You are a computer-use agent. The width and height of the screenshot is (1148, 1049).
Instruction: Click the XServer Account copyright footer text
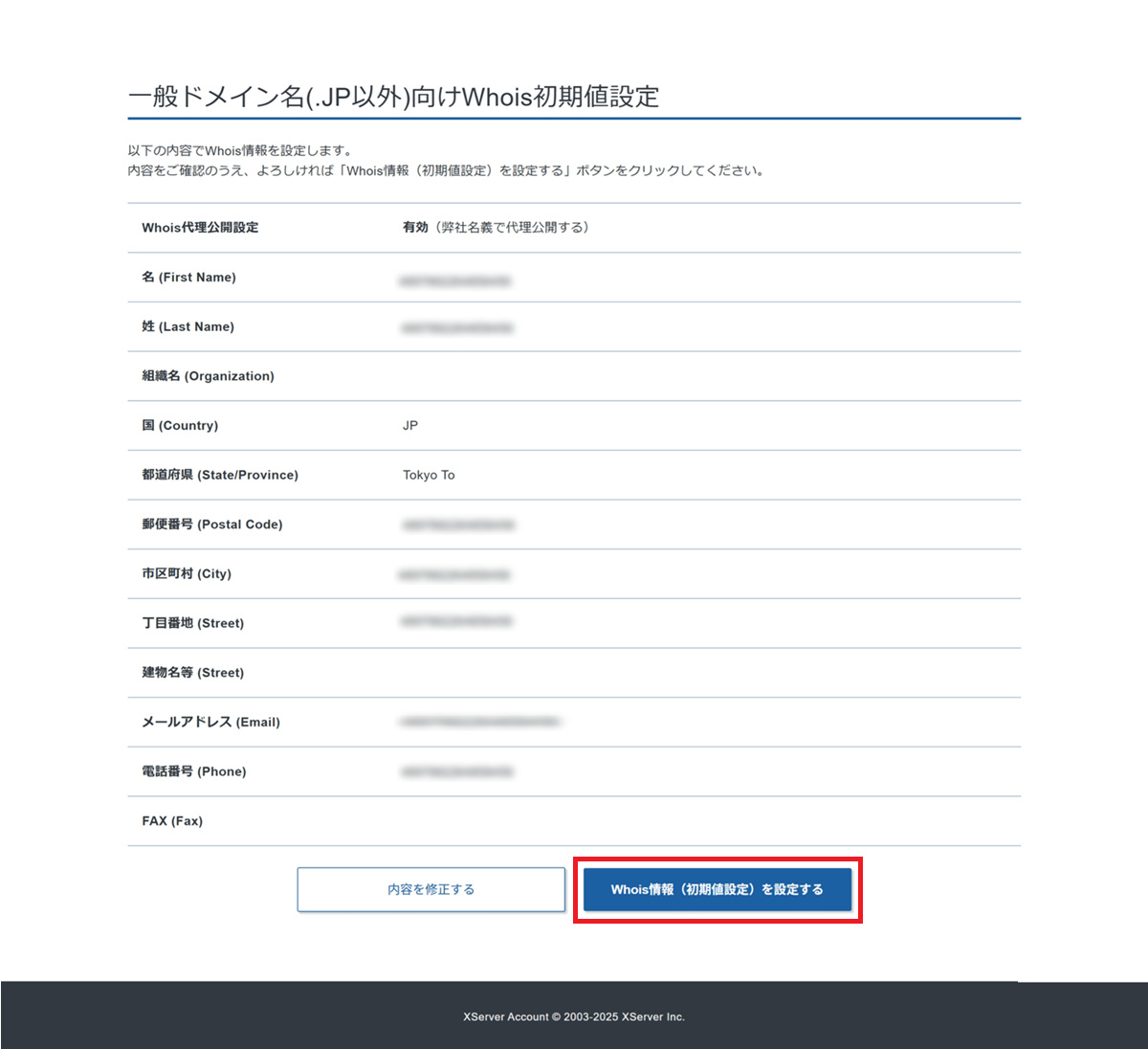pyautogui.click(x=574, y=1016)
